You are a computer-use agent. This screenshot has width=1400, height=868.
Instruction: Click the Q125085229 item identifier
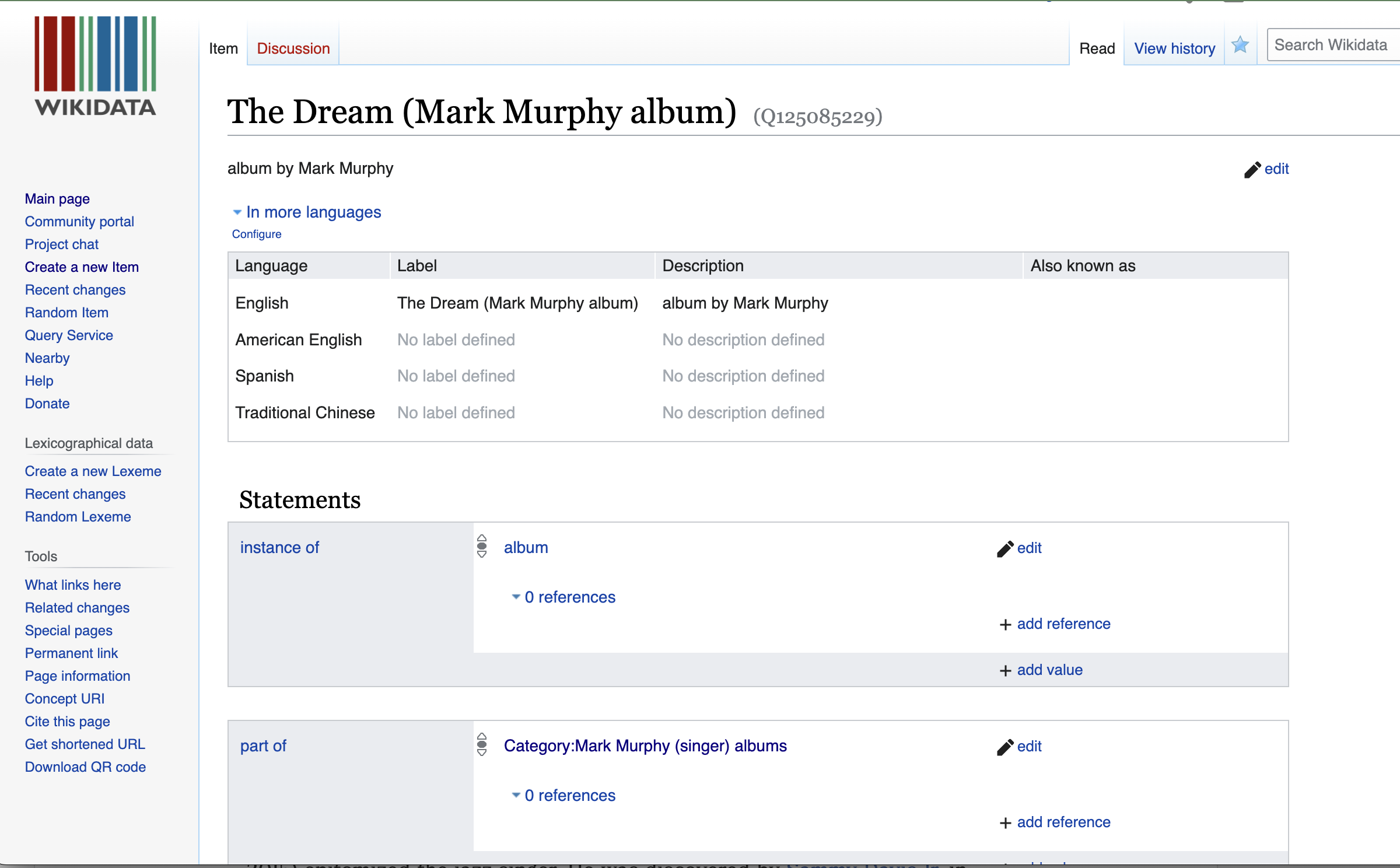(818, 117)
